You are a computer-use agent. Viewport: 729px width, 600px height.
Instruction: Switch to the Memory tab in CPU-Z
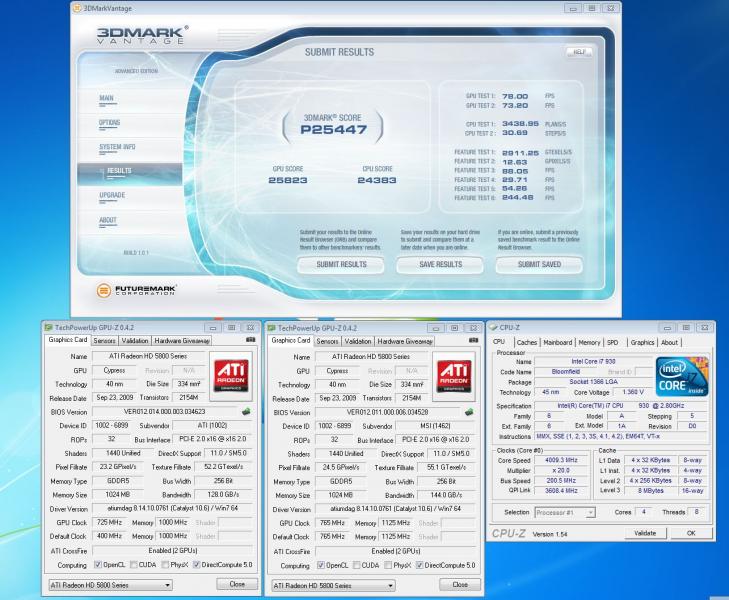click(x=589, y=342)
